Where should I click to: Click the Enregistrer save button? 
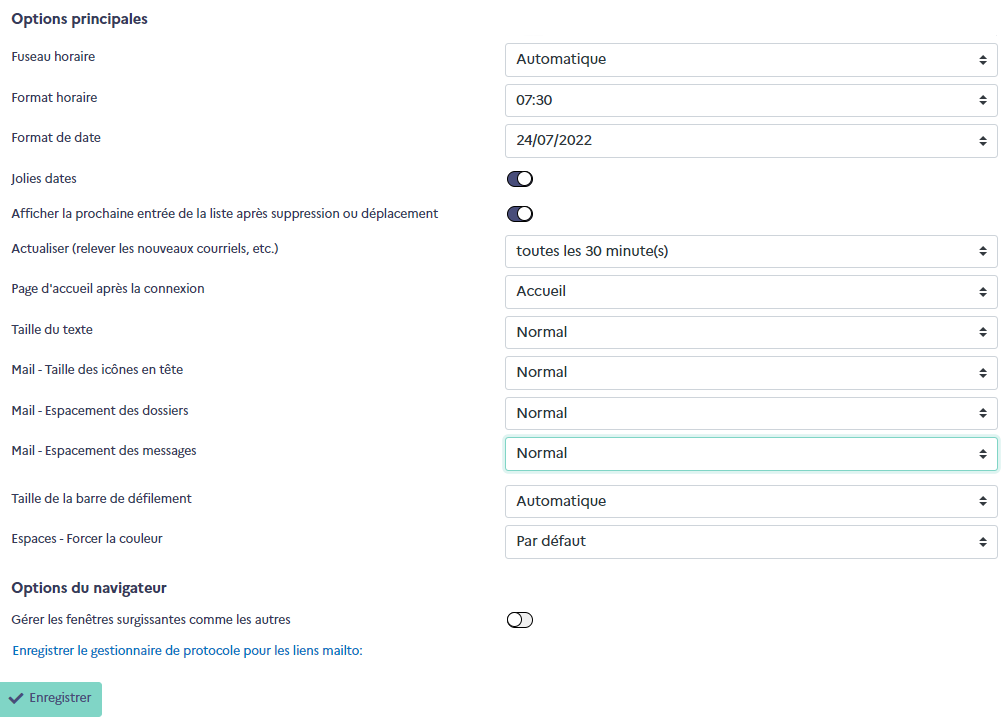51,699
